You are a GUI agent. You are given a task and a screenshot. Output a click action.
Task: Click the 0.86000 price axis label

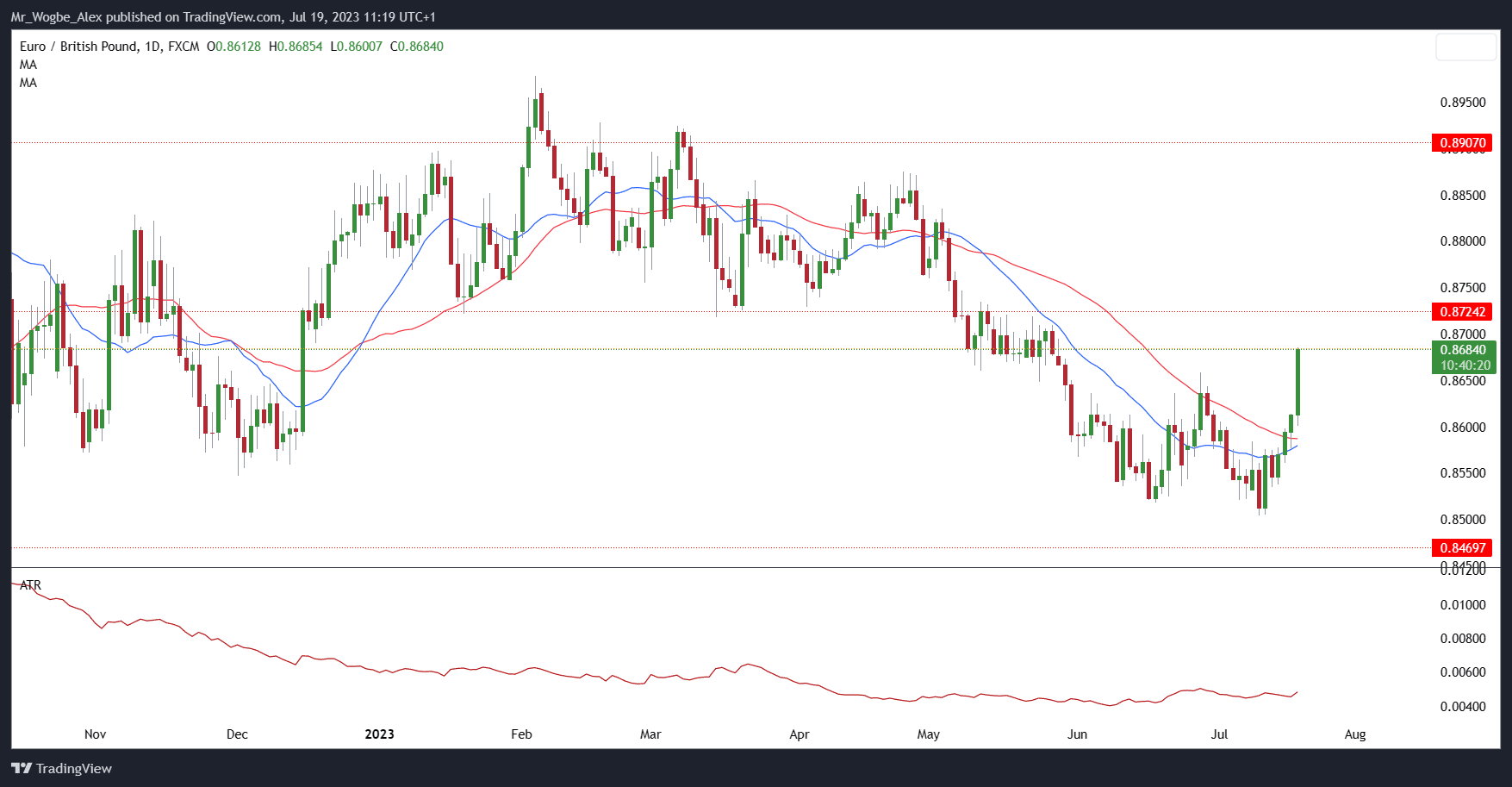pos(1463,428)
